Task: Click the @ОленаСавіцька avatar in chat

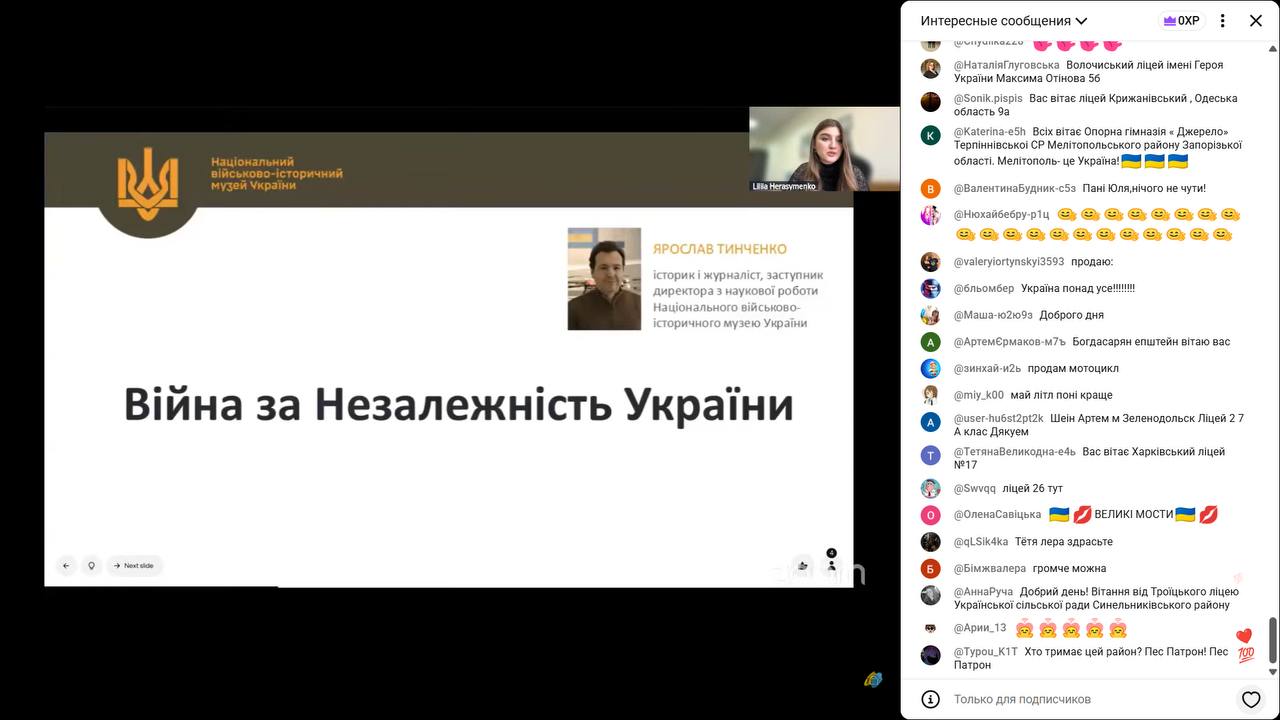Action: click(x=931, y=515)
